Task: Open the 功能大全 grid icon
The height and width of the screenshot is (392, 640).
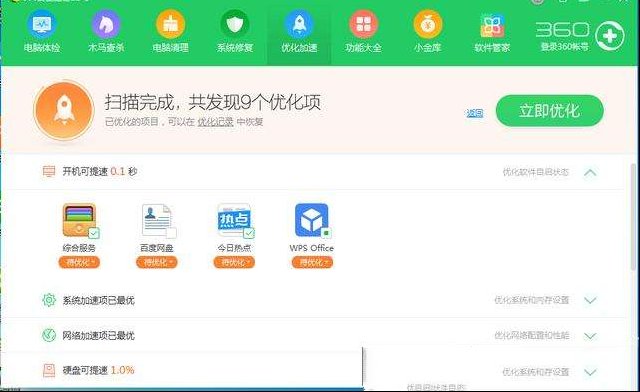Action: click(x=363, y=24)
